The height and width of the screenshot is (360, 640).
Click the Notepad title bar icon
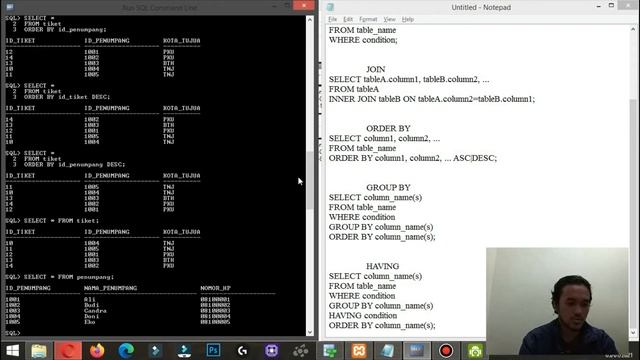tap(330, 7)
